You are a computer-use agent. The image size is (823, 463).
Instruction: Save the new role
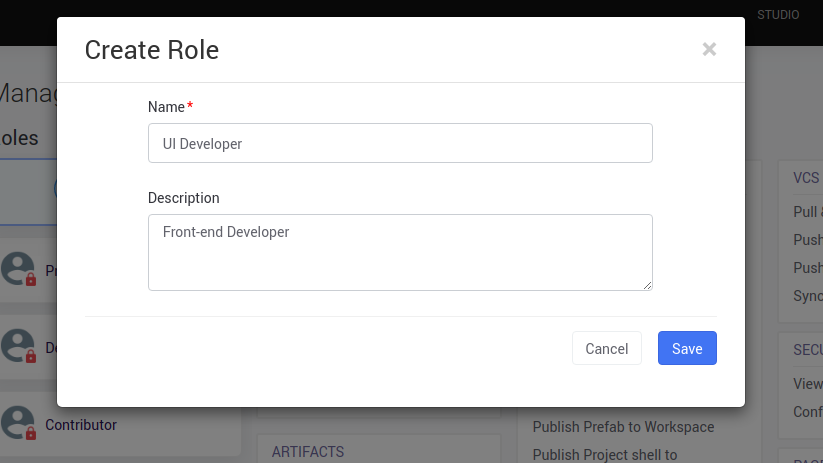click(687, 348)
